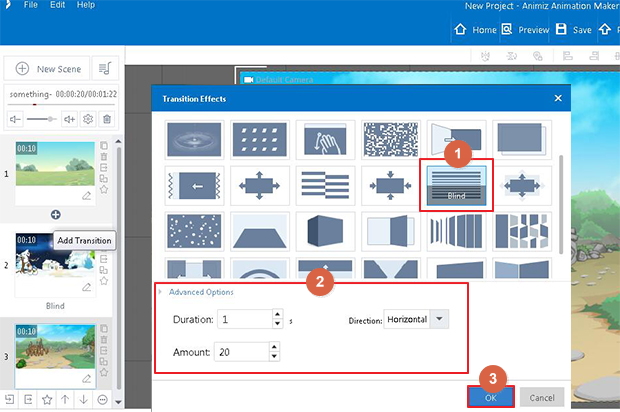This screenshot has width=620, height=412.
Task: Save the project with Save button
Action: 574,30
